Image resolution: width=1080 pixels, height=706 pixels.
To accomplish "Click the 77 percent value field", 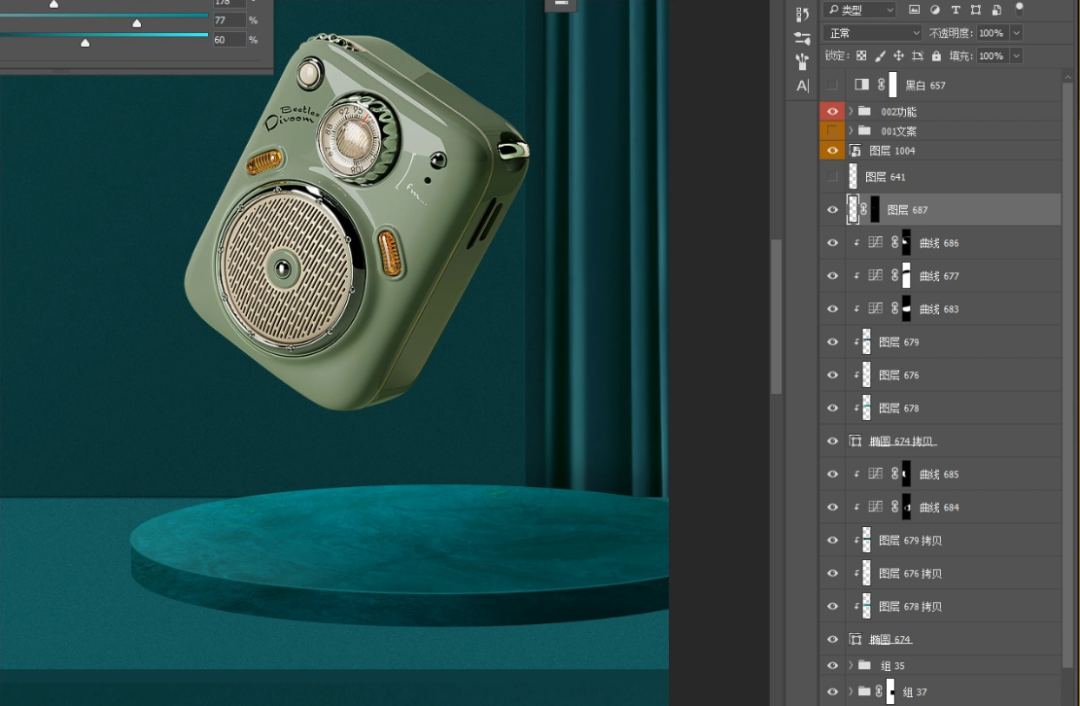I will [229, 21].
